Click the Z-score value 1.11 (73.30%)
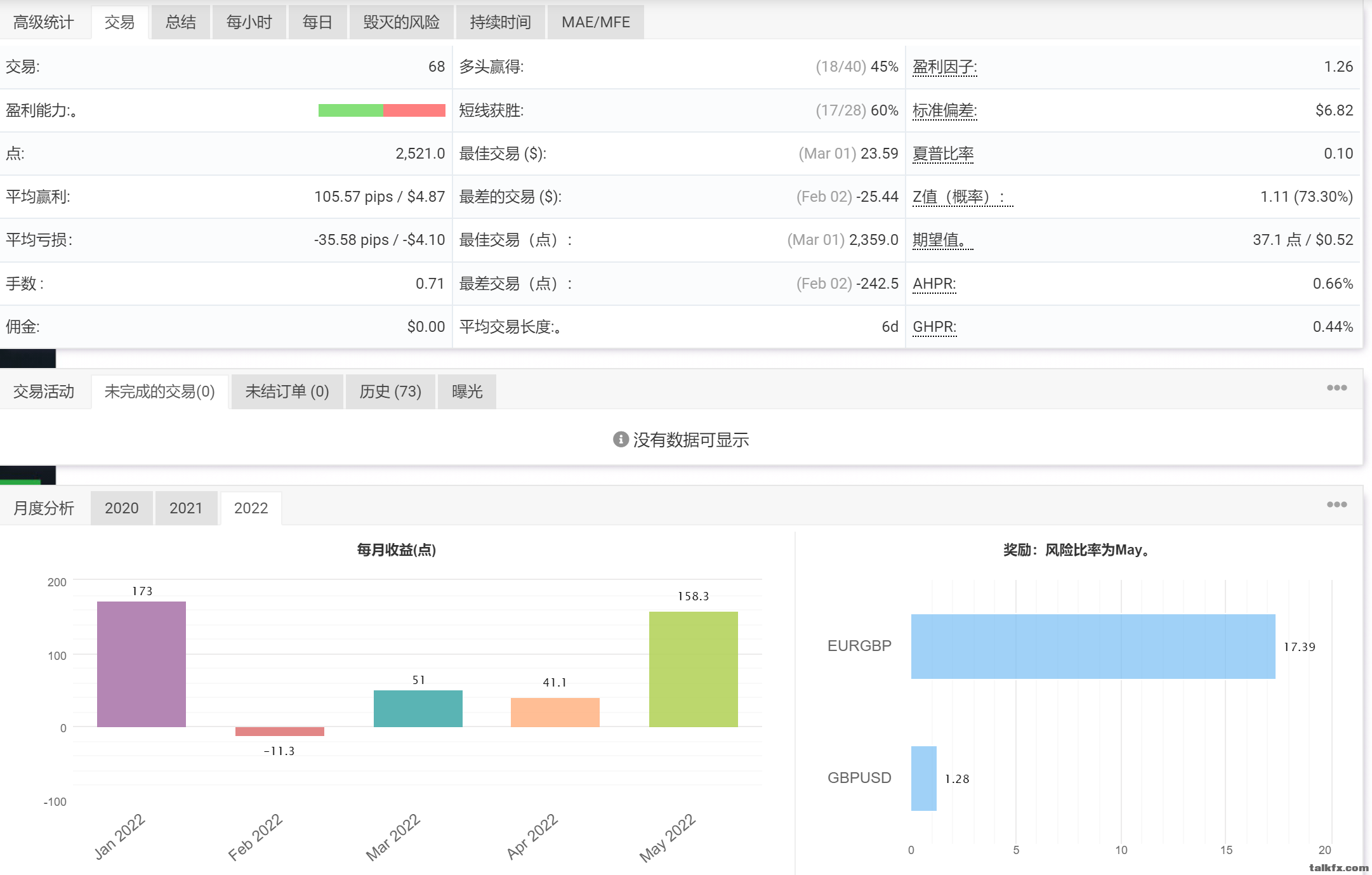The image size is (1372, 875). [1307, 197]
